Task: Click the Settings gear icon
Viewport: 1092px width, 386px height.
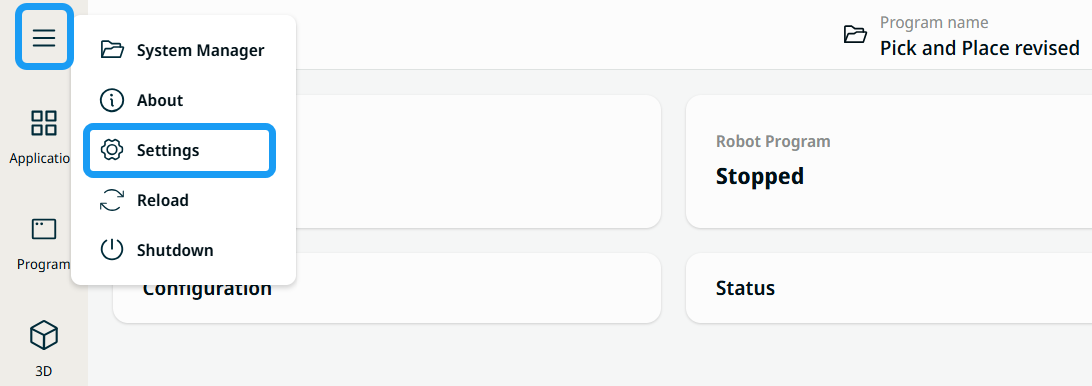Action: point(111,150)
